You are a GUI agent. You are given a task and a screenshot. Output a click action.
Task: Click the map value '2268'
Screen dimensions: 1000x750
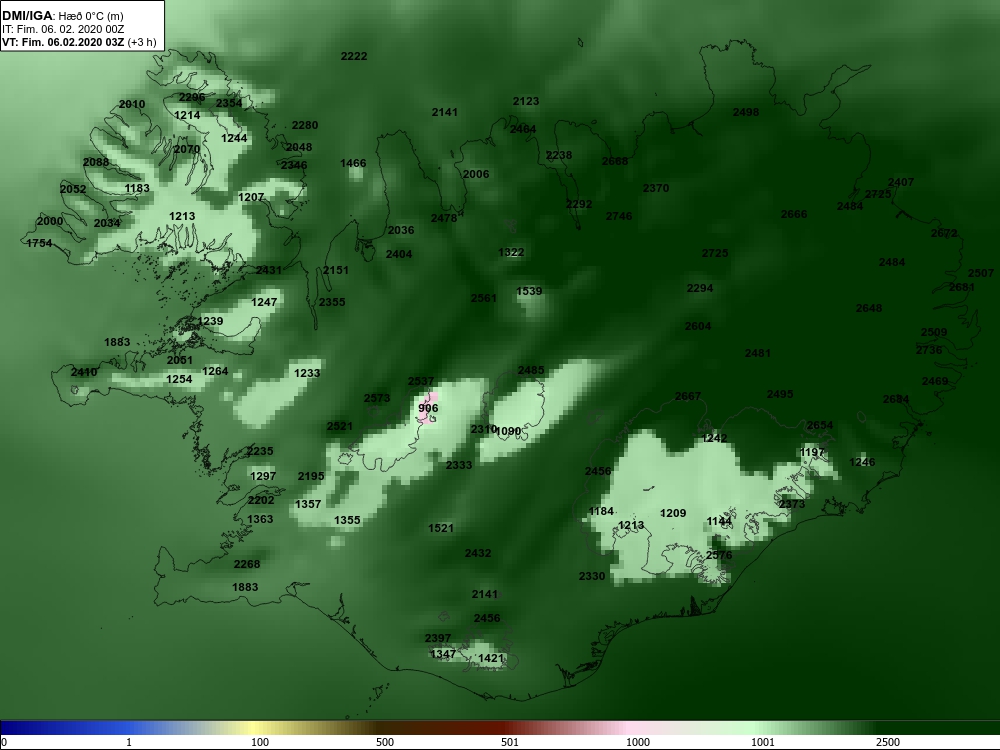point(247,564)
